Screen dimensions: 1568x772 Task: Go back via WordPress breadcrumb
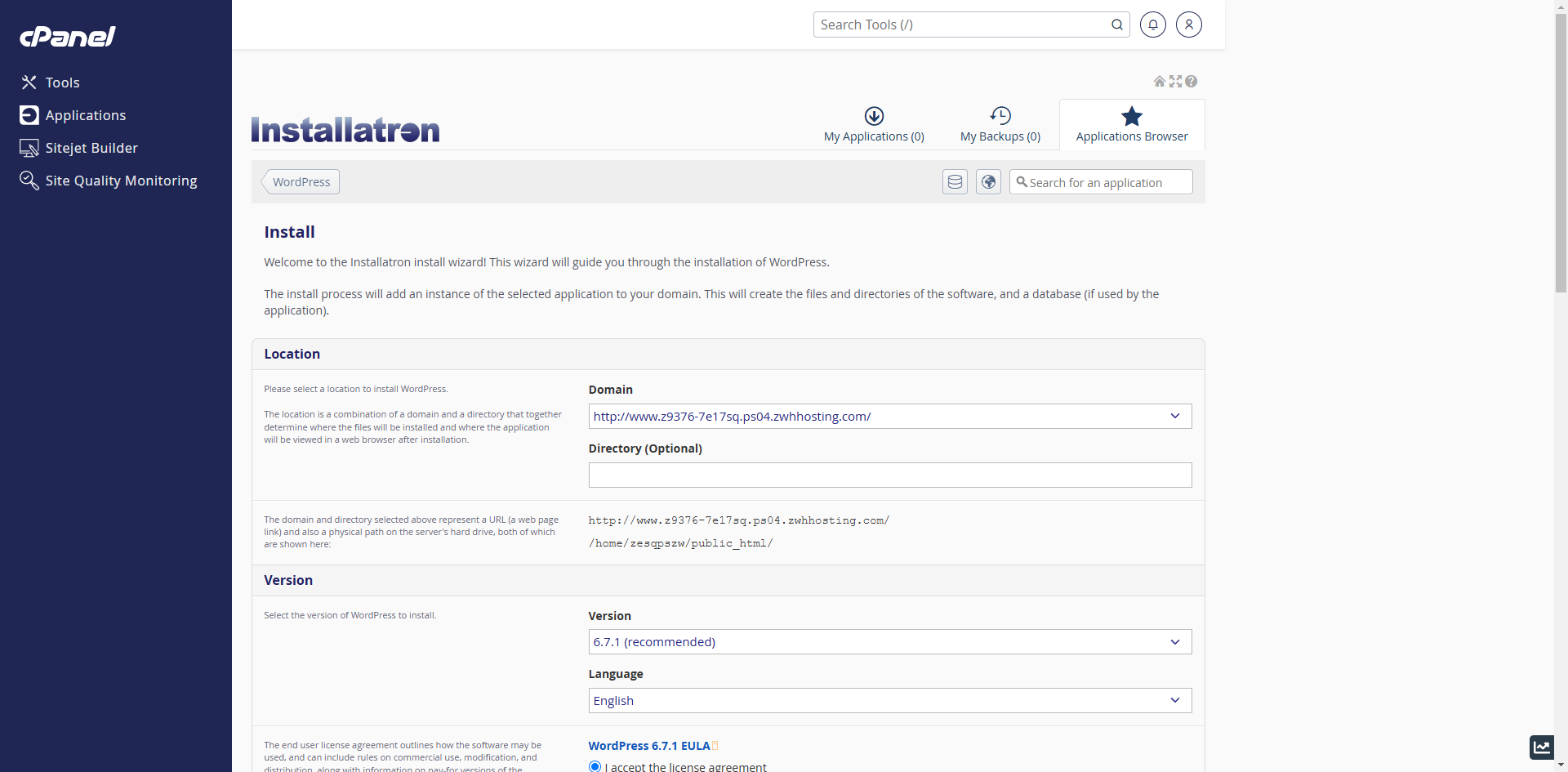(x=301, y=182)
